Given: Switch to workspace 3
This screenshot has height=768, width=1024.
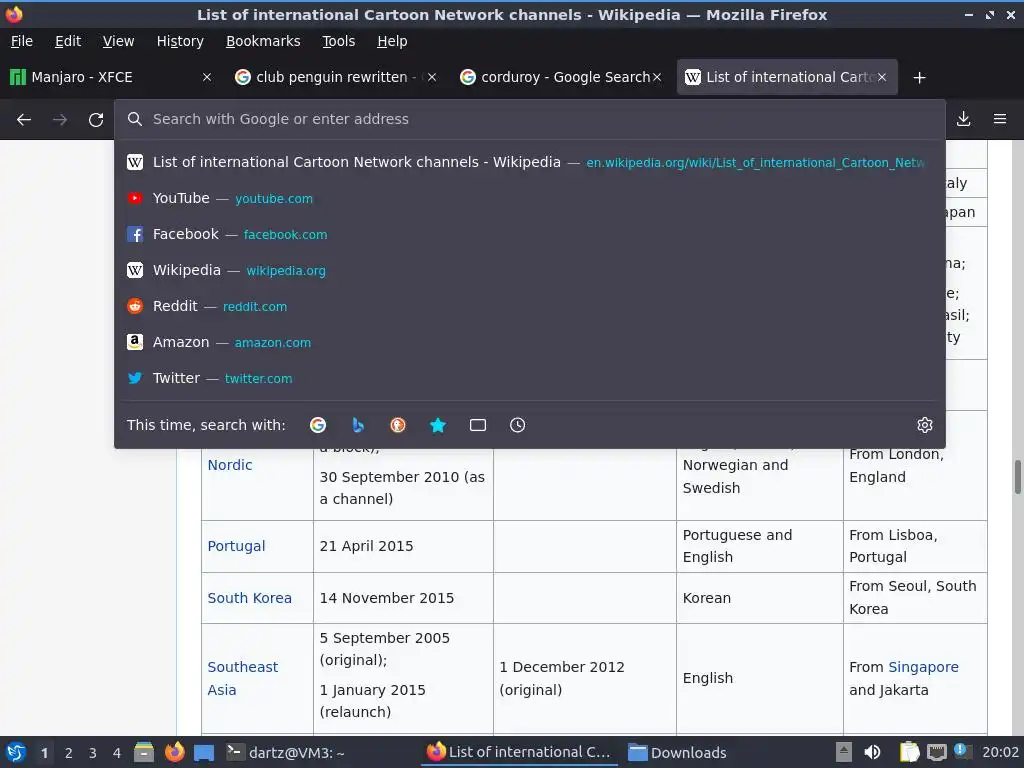Looking at the screenshot, I should [93, 753].
